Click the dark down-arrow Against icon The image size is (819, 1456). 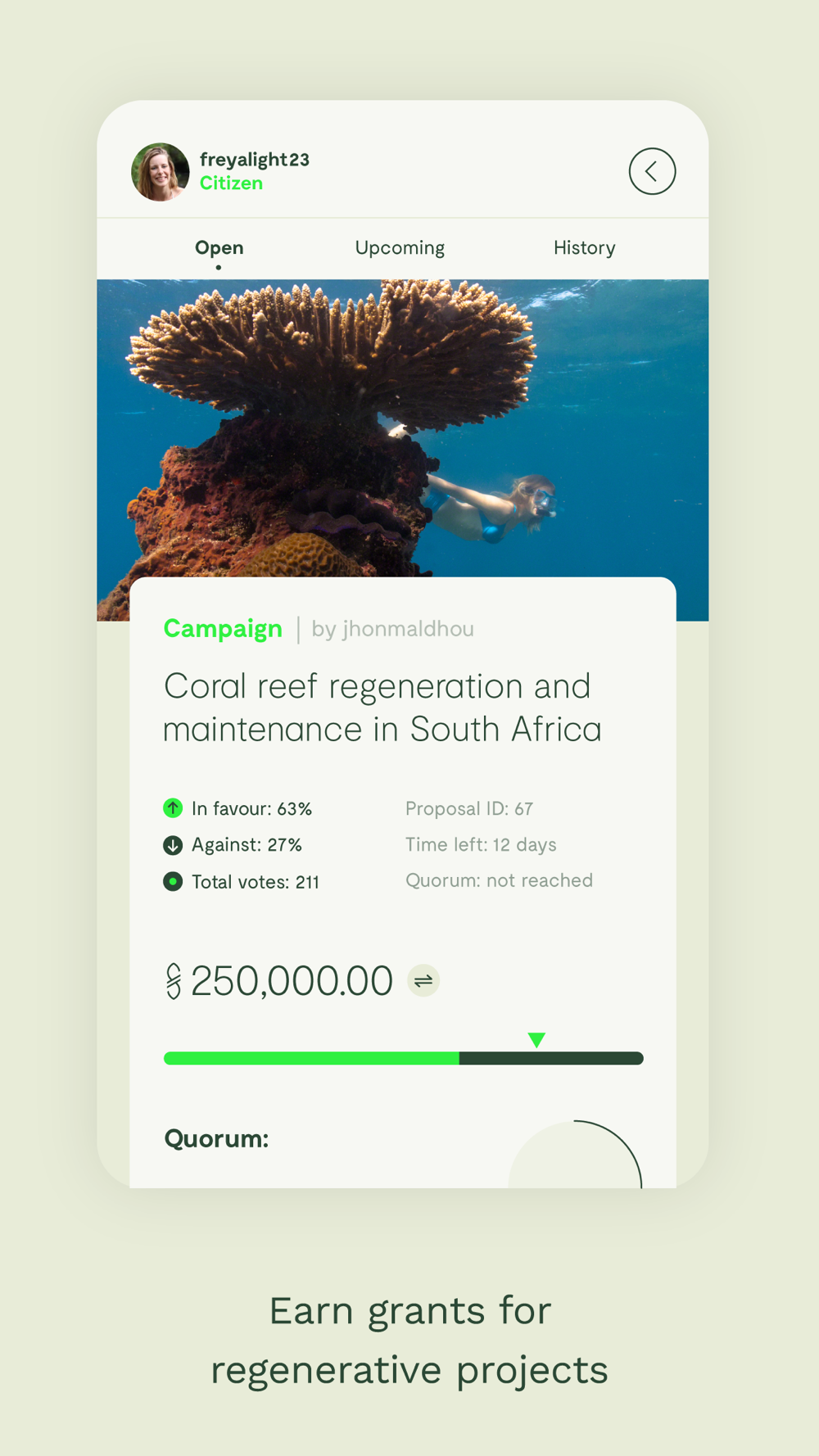click(173, 845)
